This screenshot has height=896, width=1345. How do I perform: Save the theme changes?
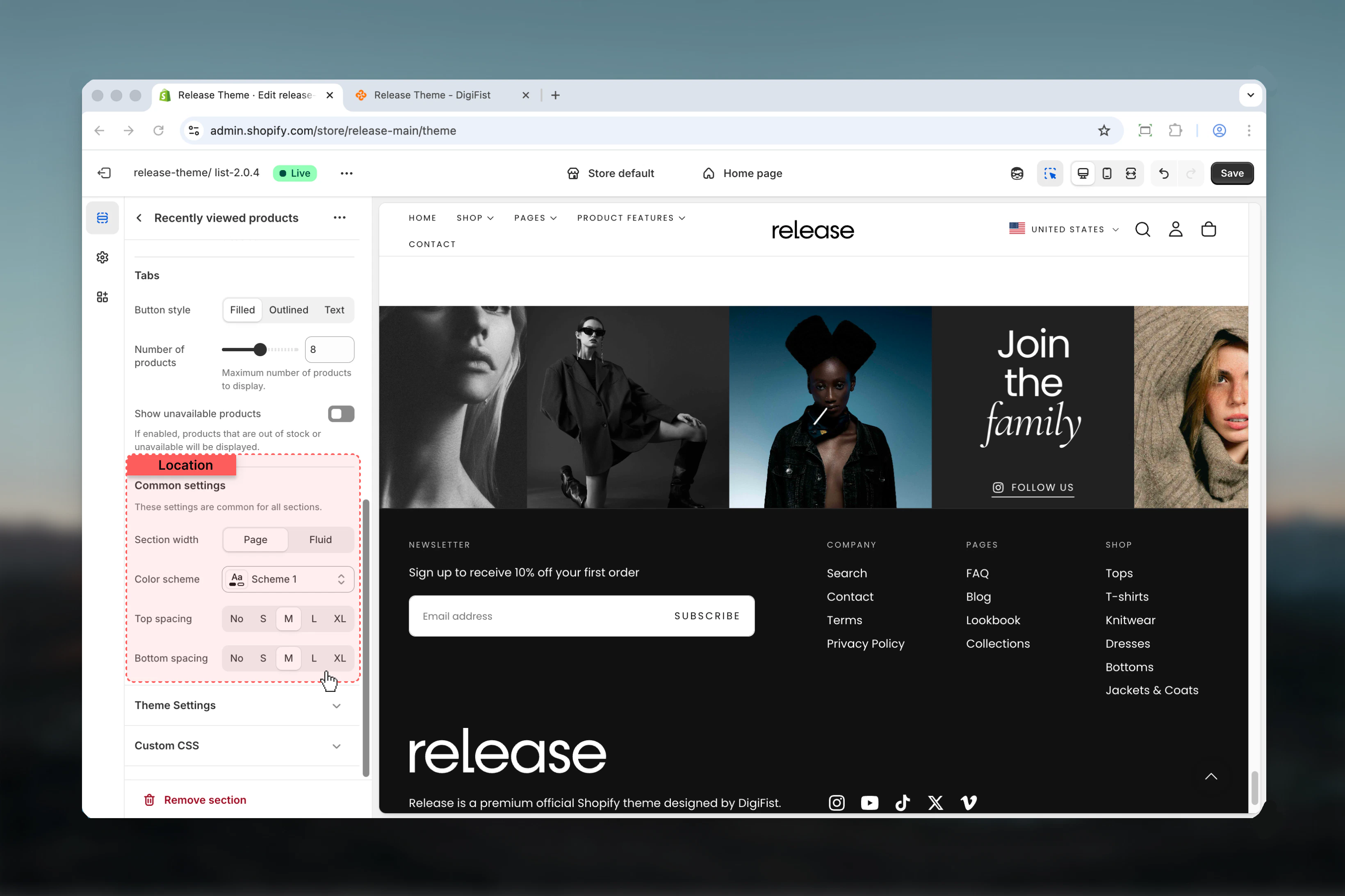tap(1232, 173)
